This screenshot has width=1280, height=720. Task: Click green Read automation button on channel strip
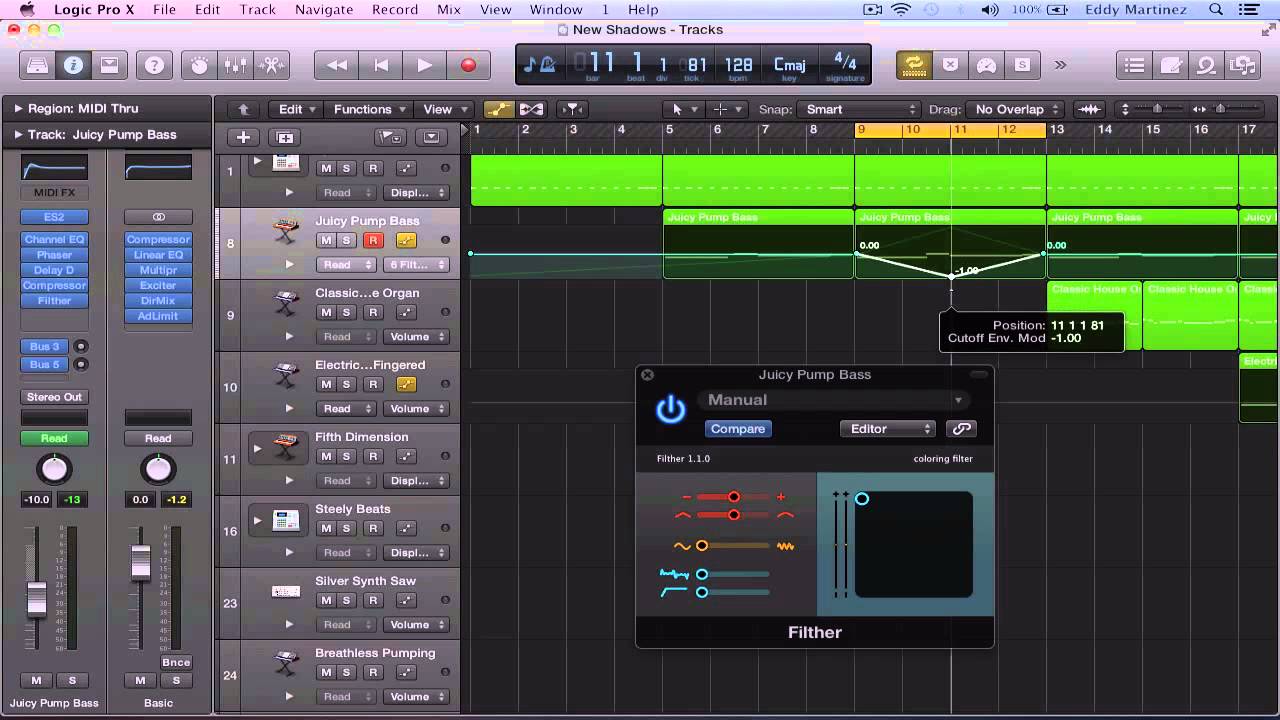(x=54, y=438)
